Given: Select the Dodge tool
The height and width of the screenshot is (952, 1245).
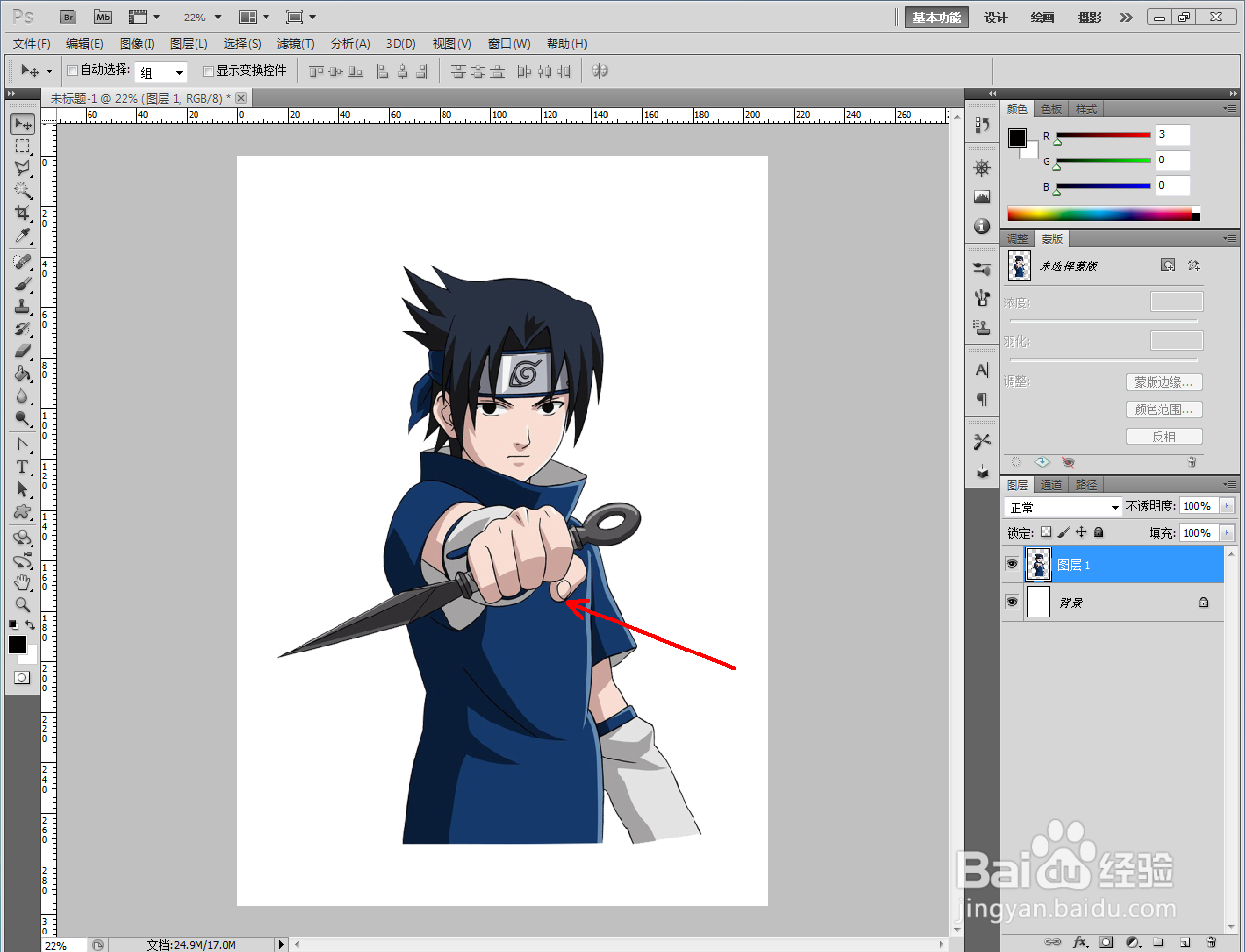Looking at the screenshot, I should tap(22, 418).
